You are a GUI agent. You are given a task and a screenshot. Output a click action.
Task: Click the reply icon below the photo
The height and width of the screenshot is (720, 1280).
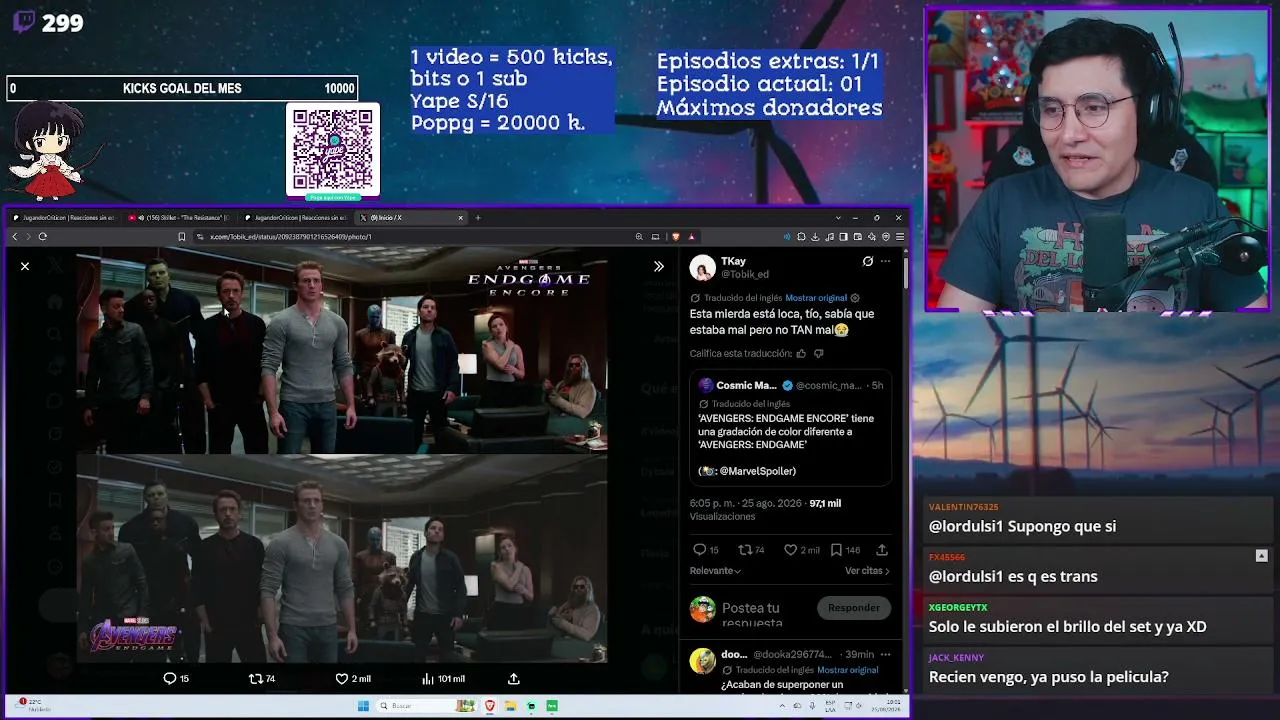tap(170, 678)
